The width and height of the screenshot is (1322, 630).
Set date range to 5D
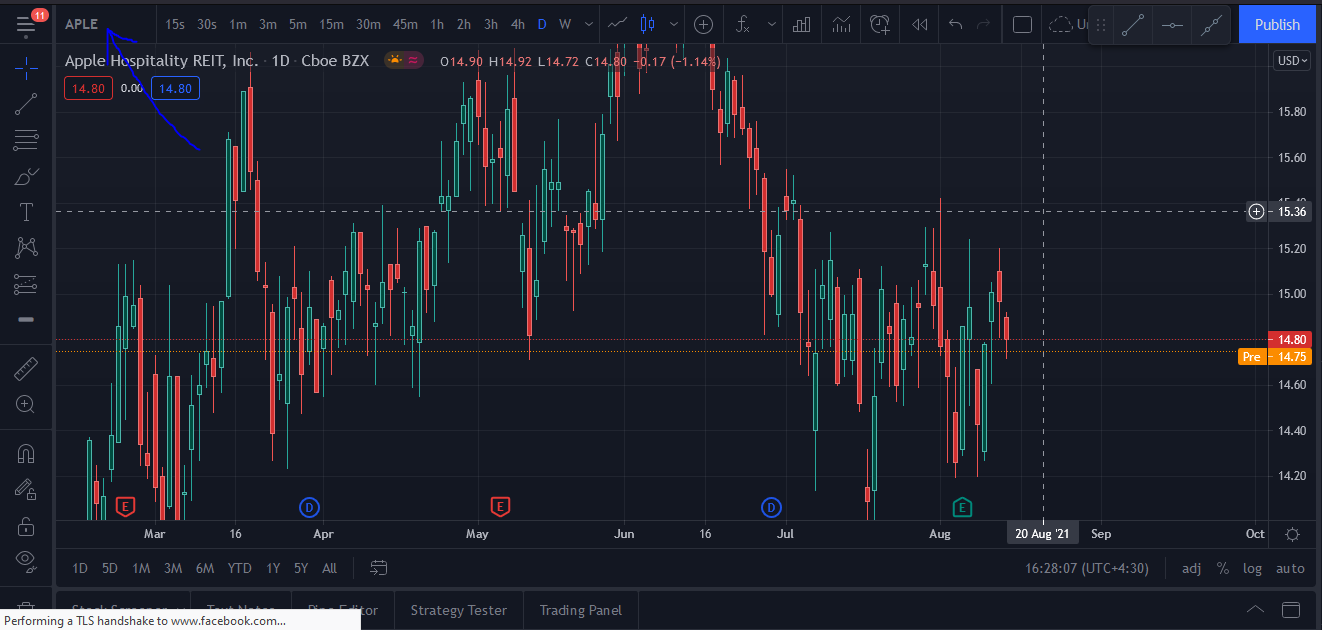(110, 568)
